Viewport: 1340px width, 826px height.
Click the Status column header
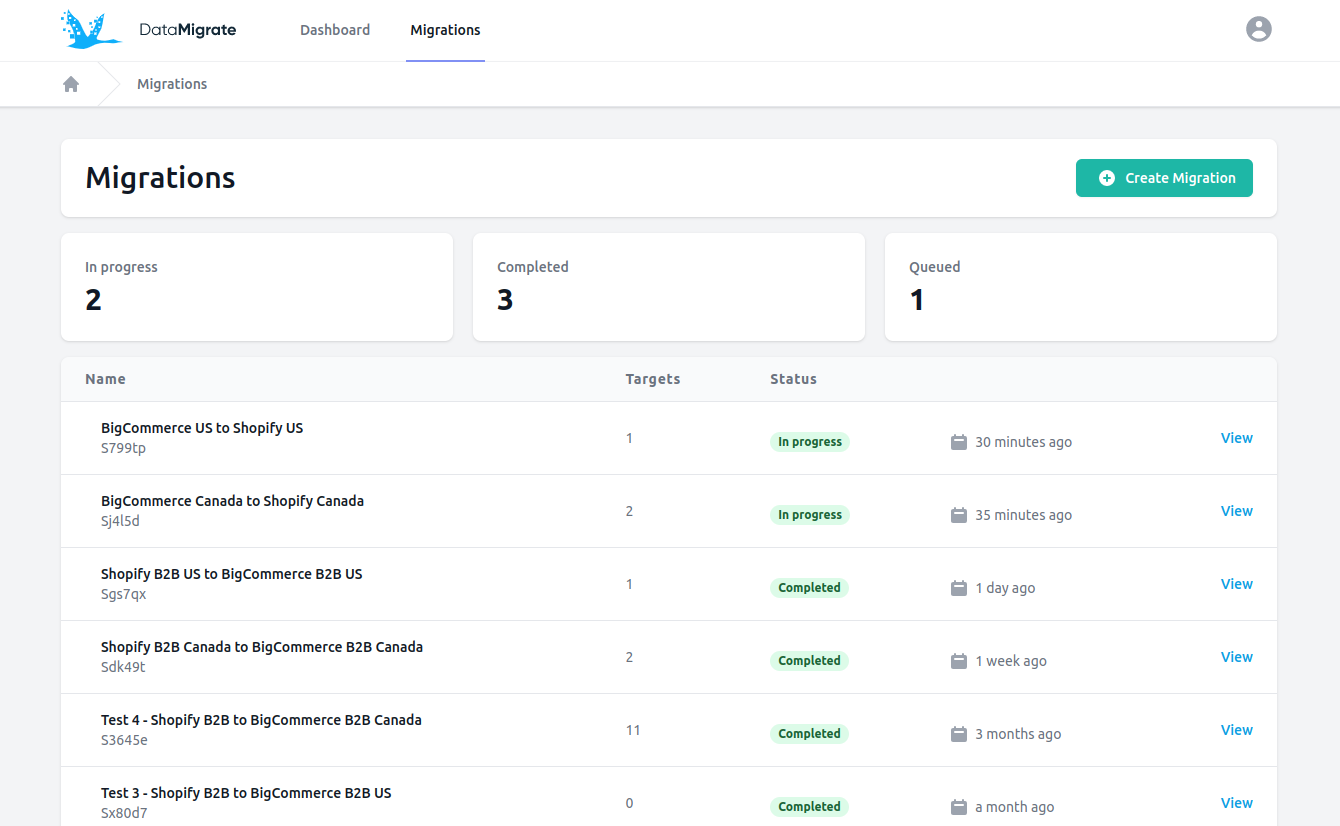[793, 379]
